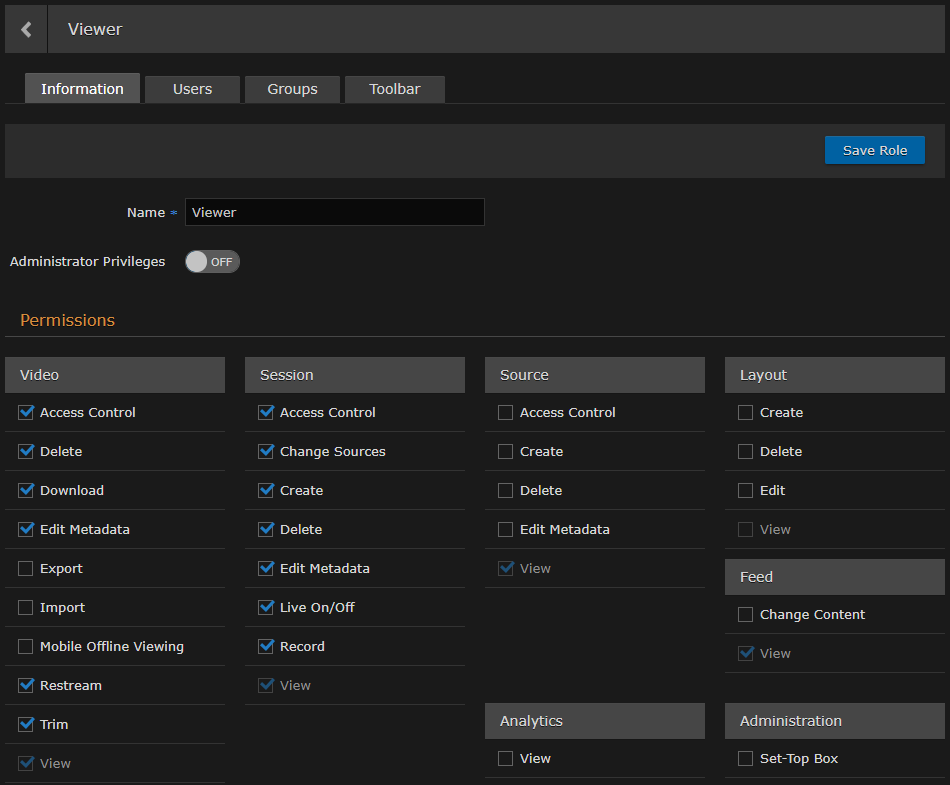Uncheck Restream under Video permissions
Viewport: 950px width, 785px height.
click(25, 685)
